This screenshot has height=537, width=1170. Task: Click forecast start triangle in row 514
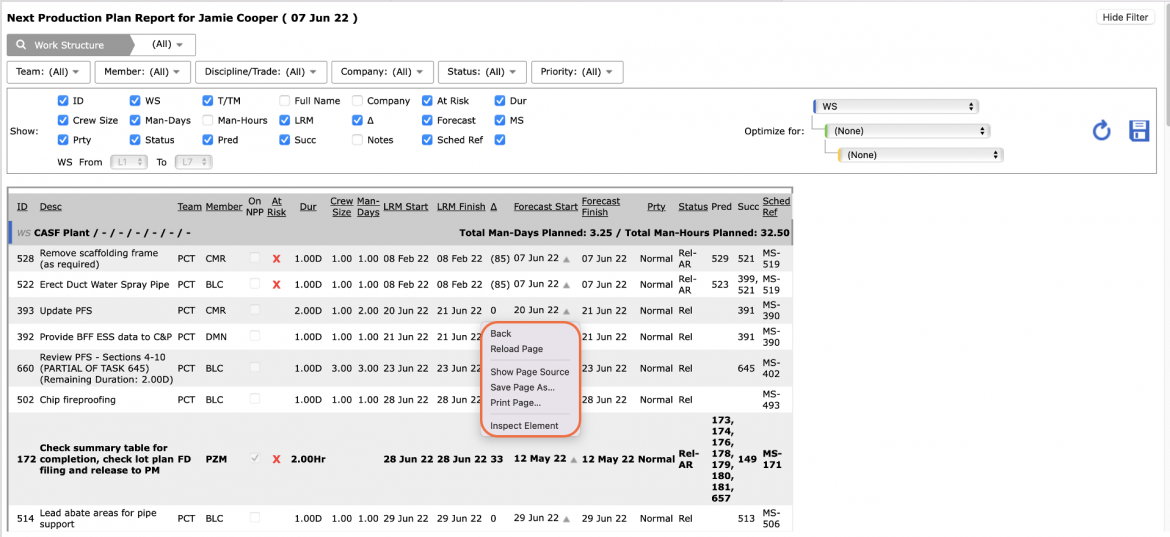(566, 518)
